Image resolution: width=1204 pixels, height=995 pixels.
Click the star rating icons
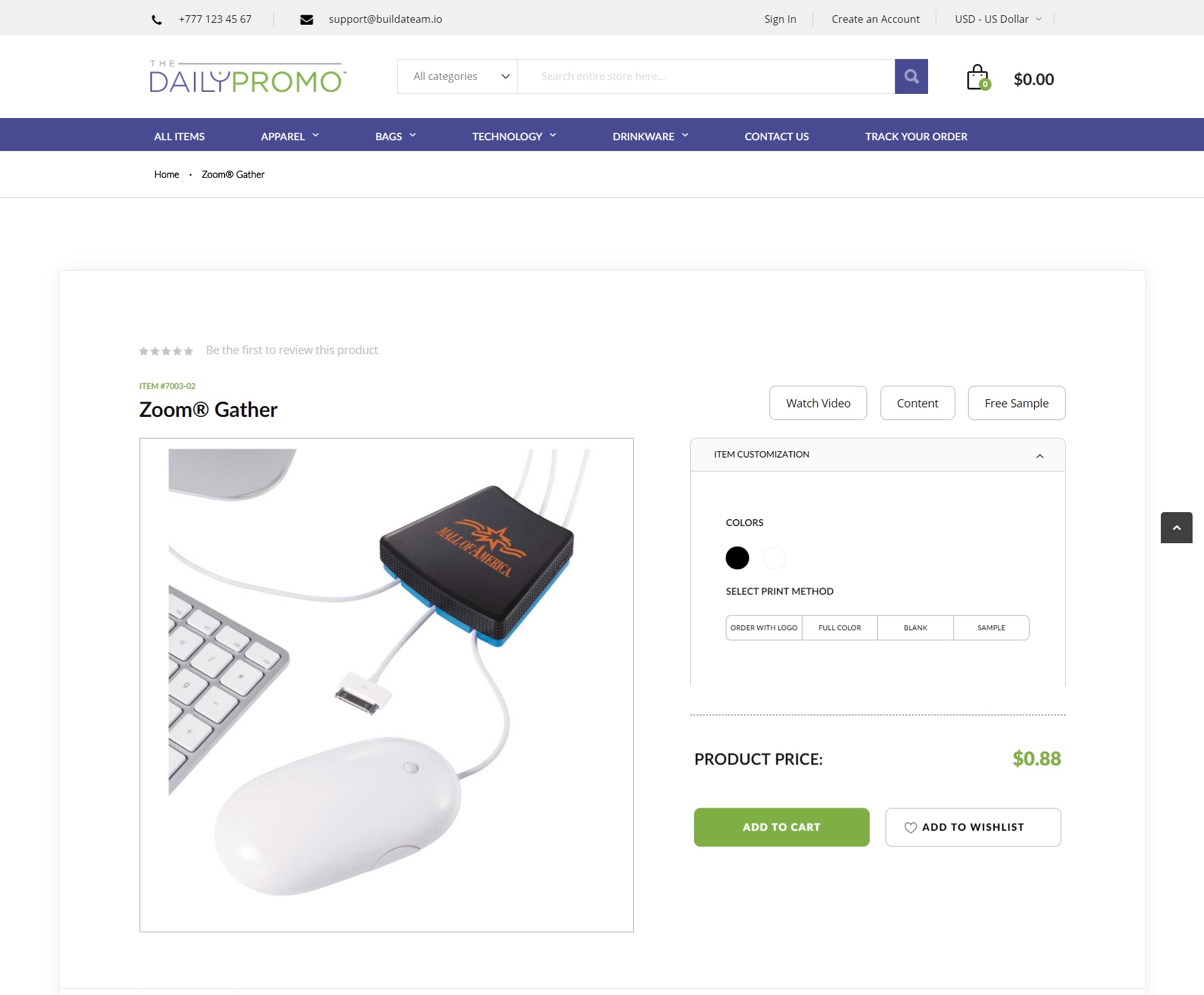166,351
